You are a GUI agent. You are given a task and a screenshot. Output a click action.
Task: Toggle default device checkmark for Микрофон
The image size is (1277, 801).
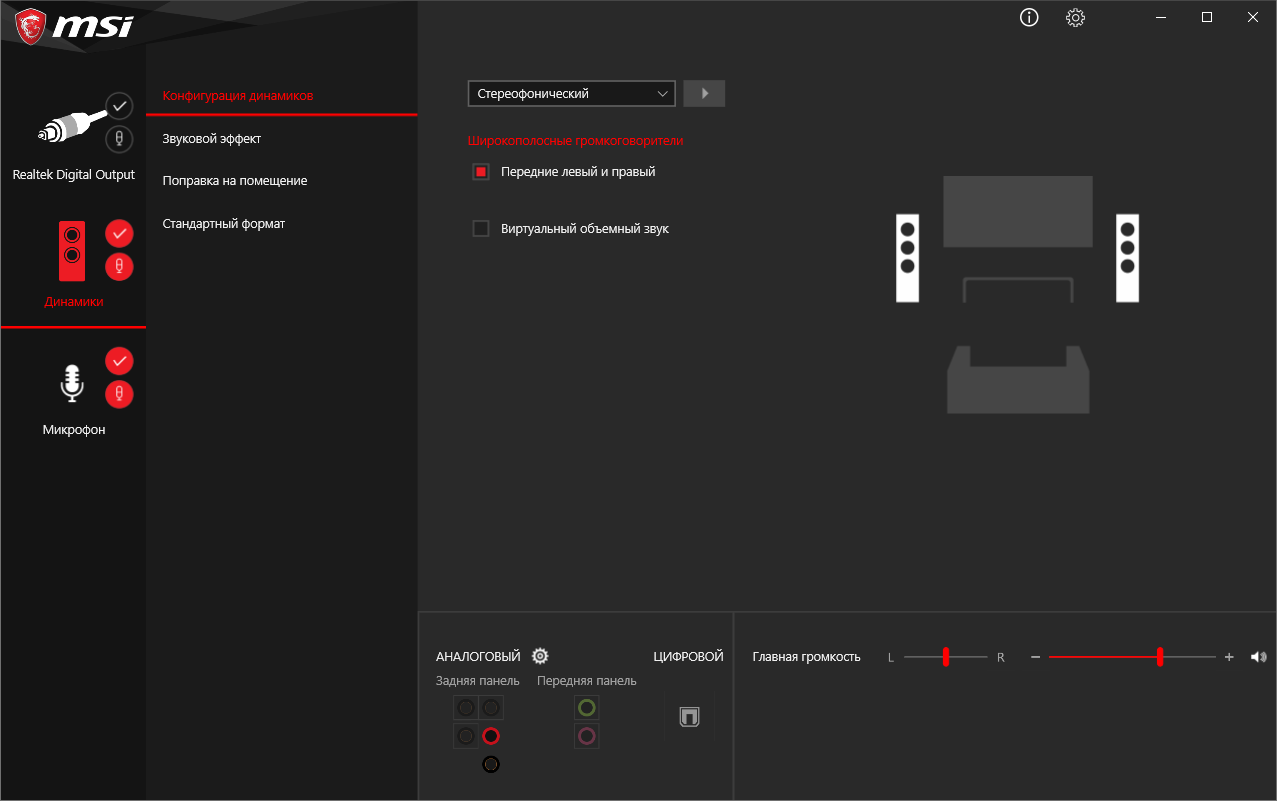(119, 360)
